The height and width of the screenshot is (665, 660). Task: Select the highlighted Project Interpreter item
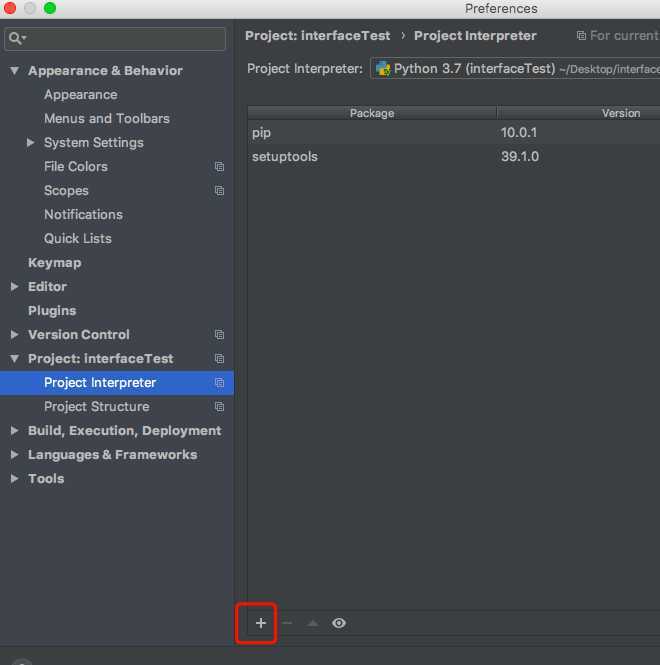coord(117,383)
